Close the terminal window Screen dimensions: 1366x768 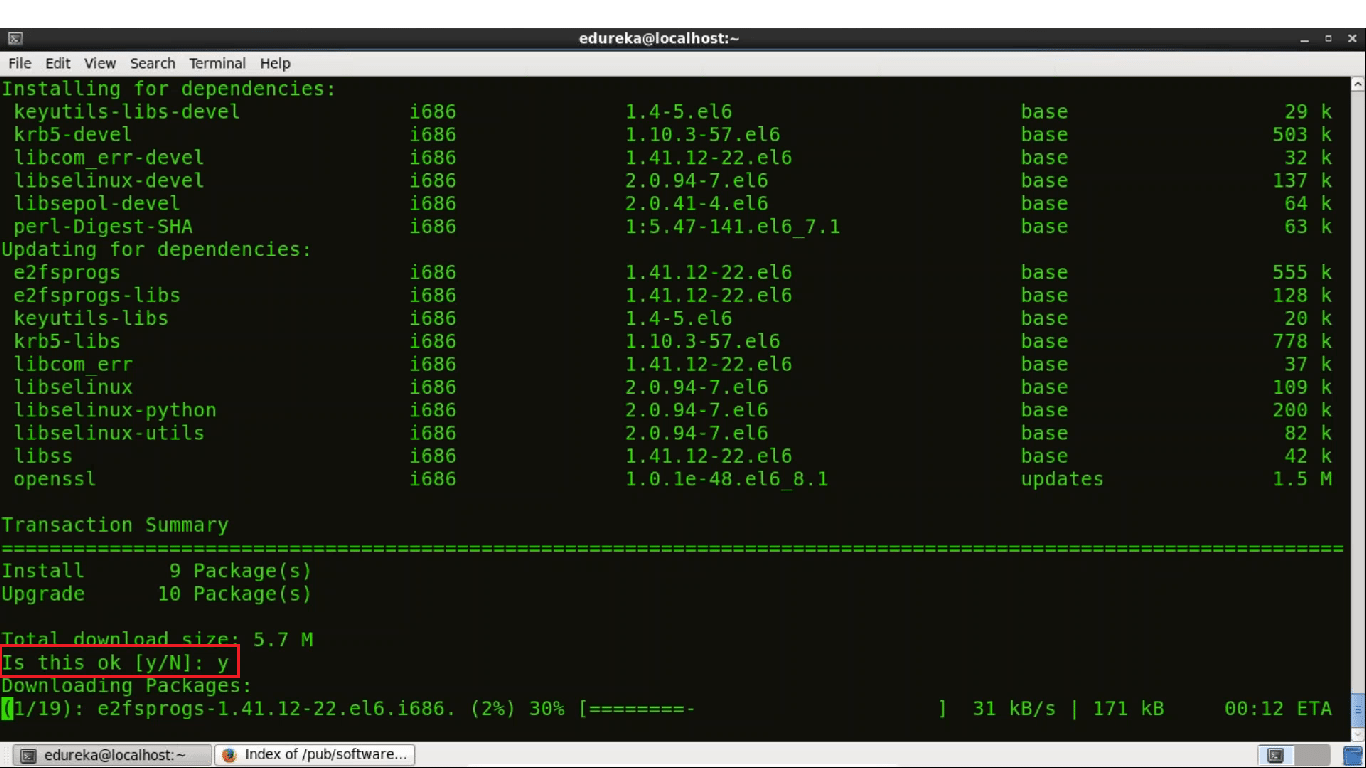[x=1351, y=39]
